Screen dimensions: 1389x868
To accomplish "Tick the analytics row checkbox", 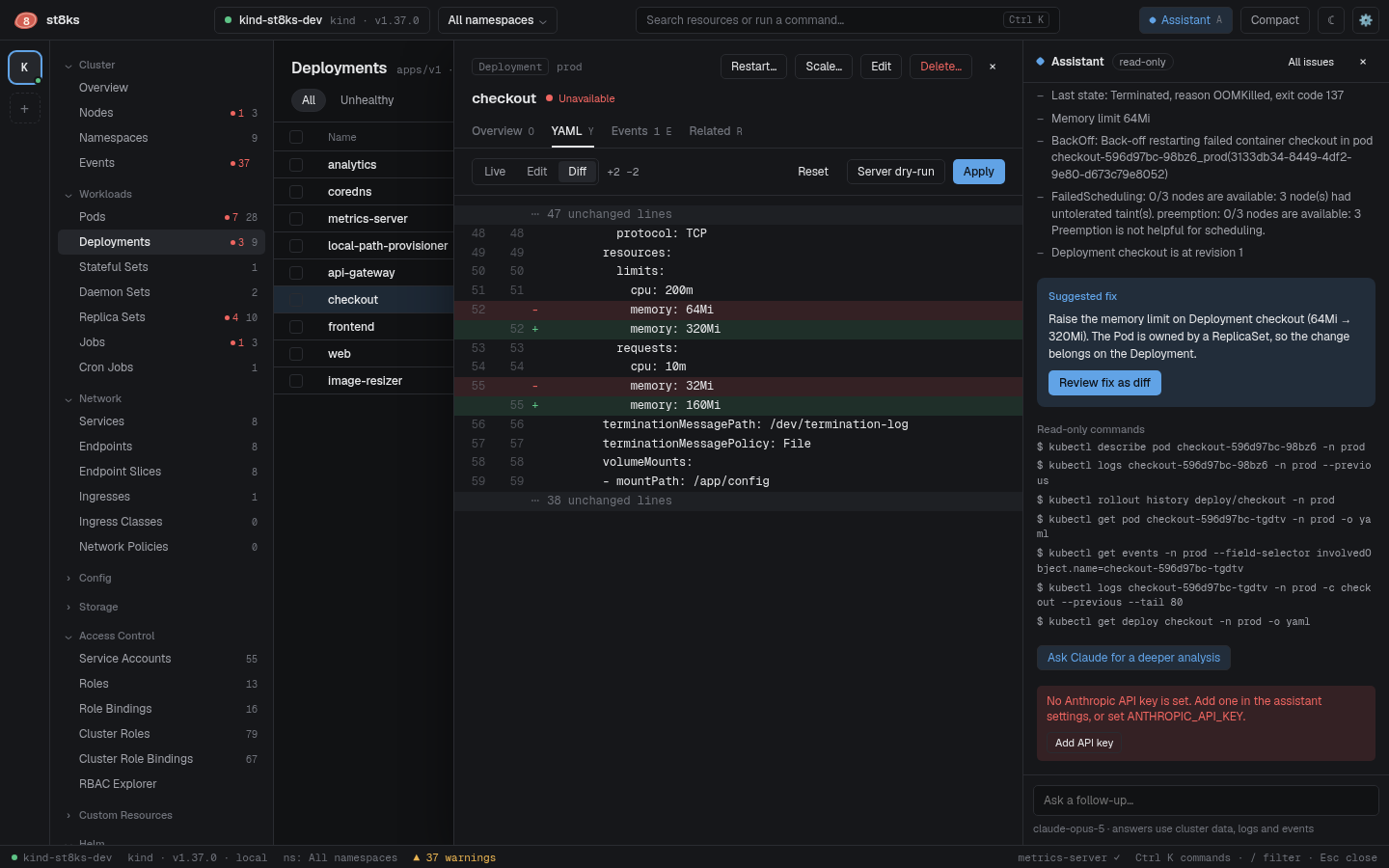I will pyautogui.click(x=296, y=165).
